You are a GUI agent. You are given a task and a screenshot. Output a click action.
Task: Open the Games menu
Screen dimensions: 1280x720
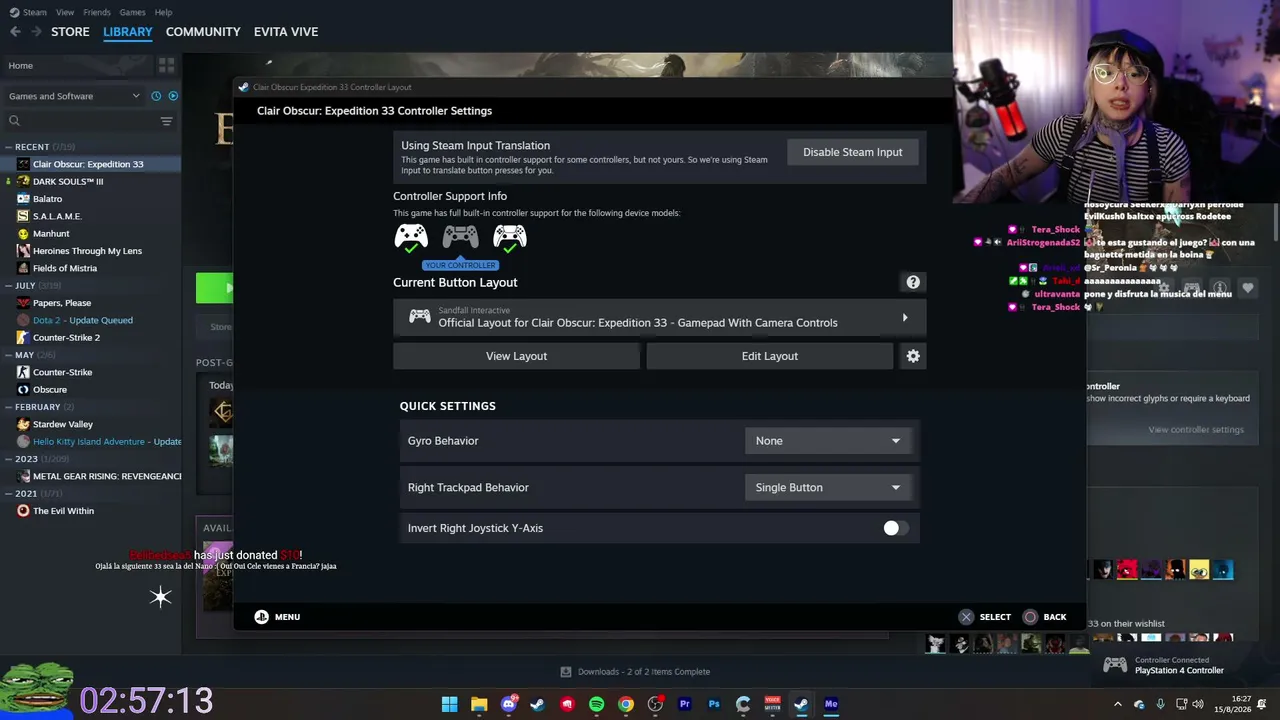pyautogui.click(x=132, y=12)
